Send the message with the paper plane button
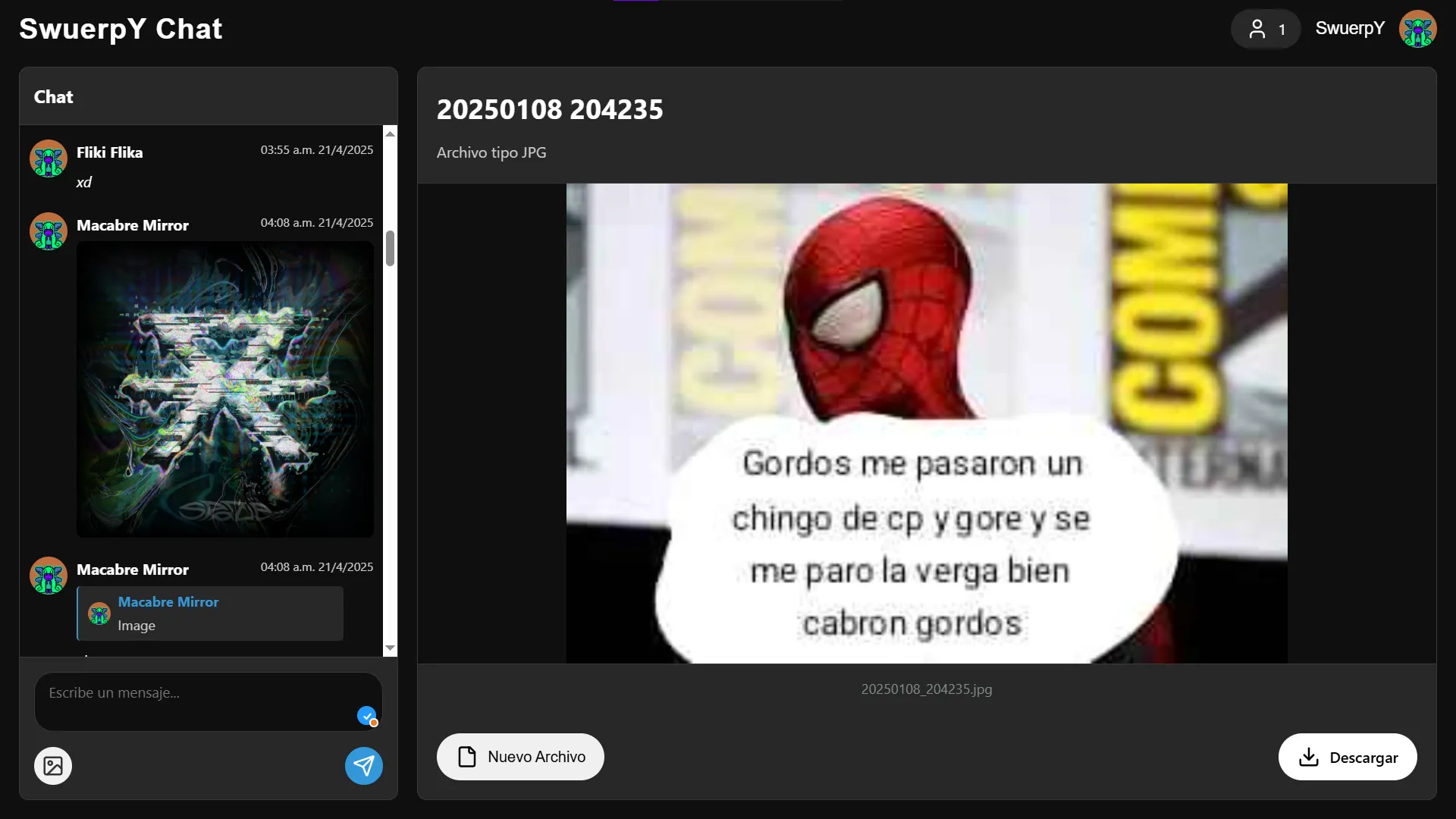1456x819 pixels. click(364, 766)
